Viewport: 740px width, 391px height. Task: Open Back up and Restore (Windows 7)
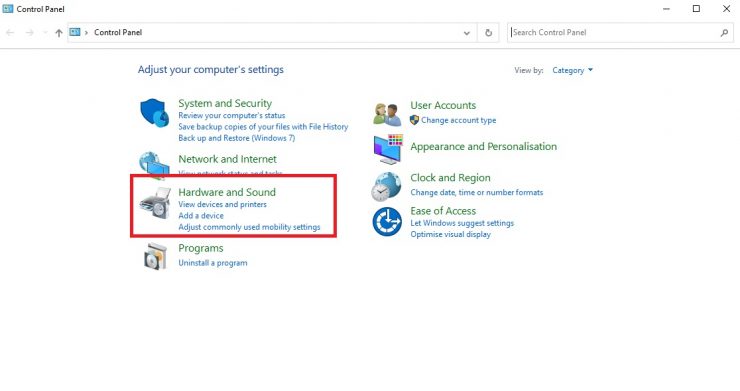click(x=236, y=138)
